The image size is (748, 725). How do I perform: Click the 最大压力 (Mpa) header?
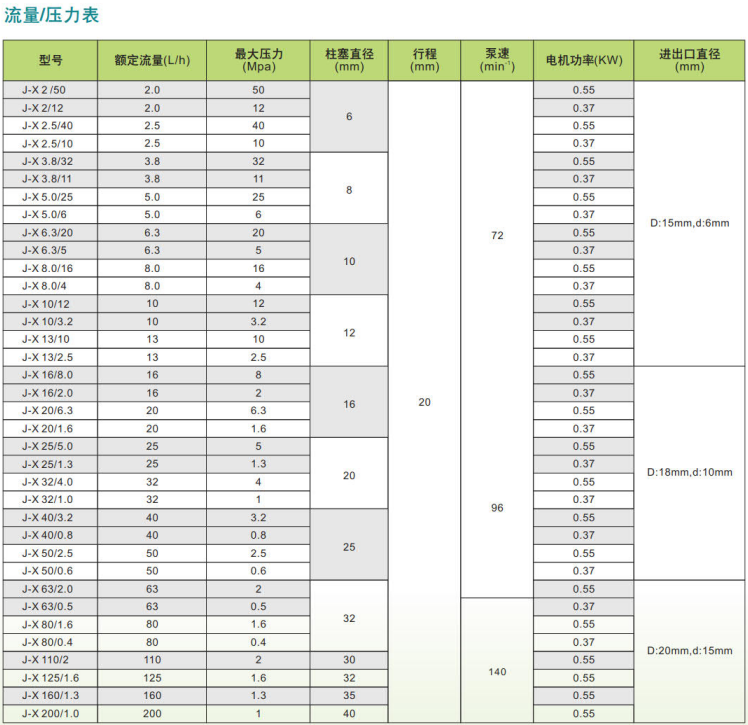point(259,60)
